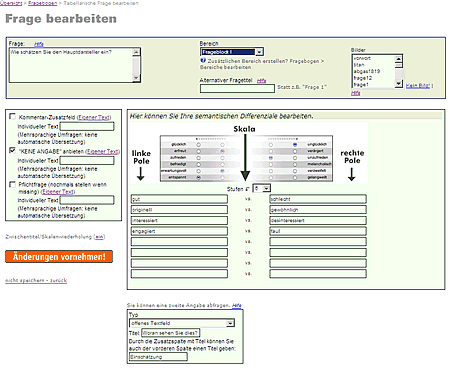Go to Fragebogen in the breadcrumb
The image size is (450, 372).
[x=42, y=3]
